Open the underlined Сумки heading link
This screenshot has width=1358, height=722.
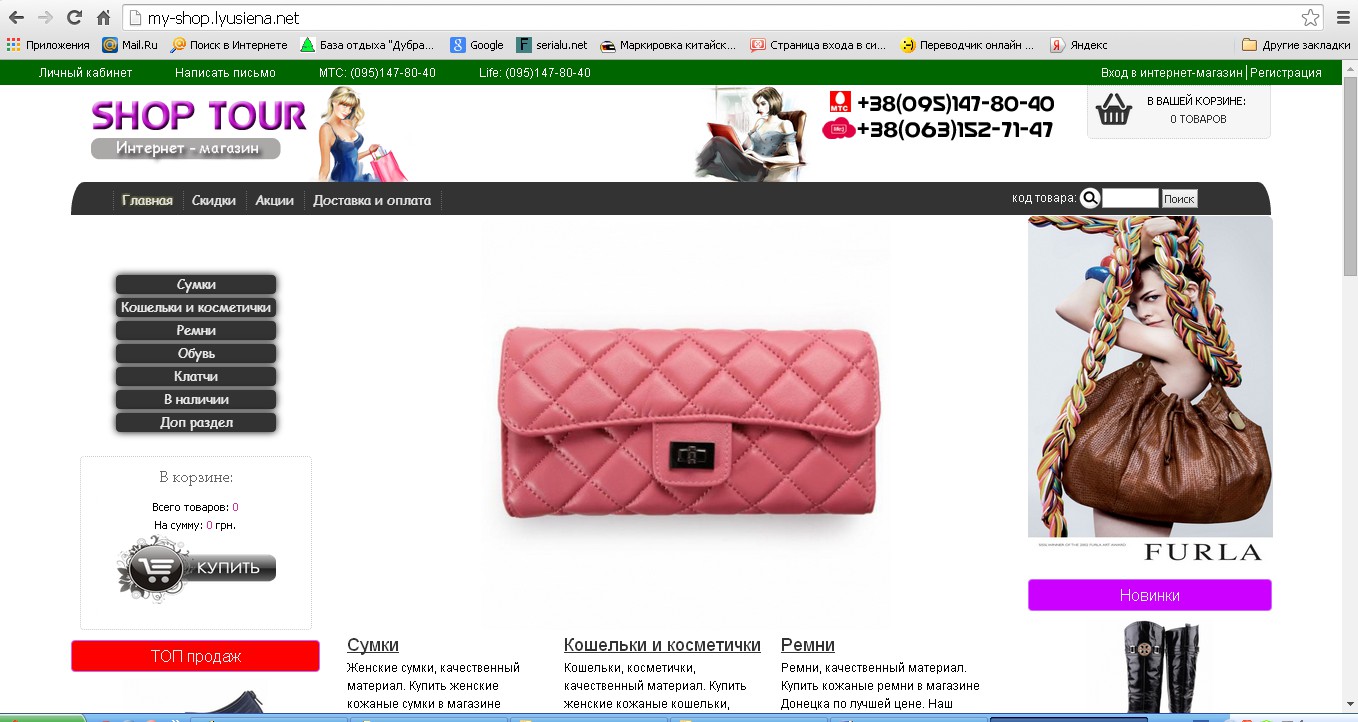[373, 645]
